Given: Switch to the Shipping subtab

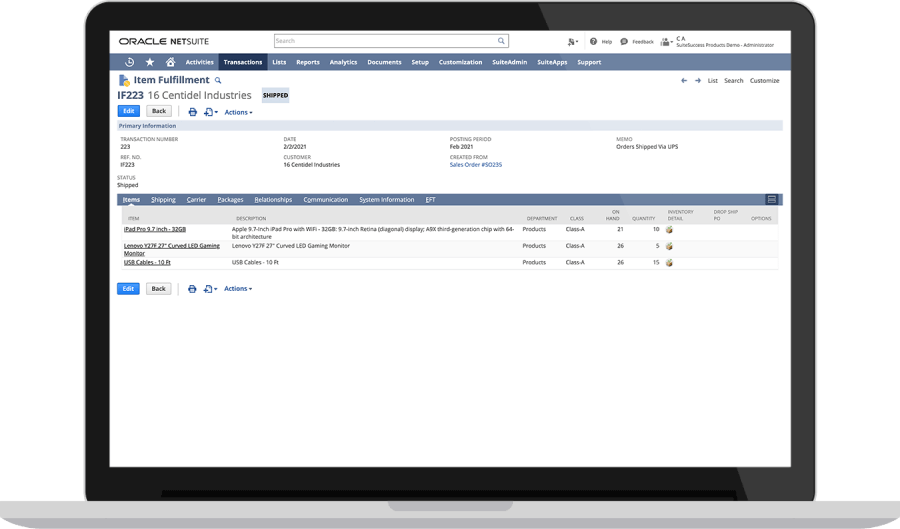Looking at the screenshot, I should click(x=163, y=200).
